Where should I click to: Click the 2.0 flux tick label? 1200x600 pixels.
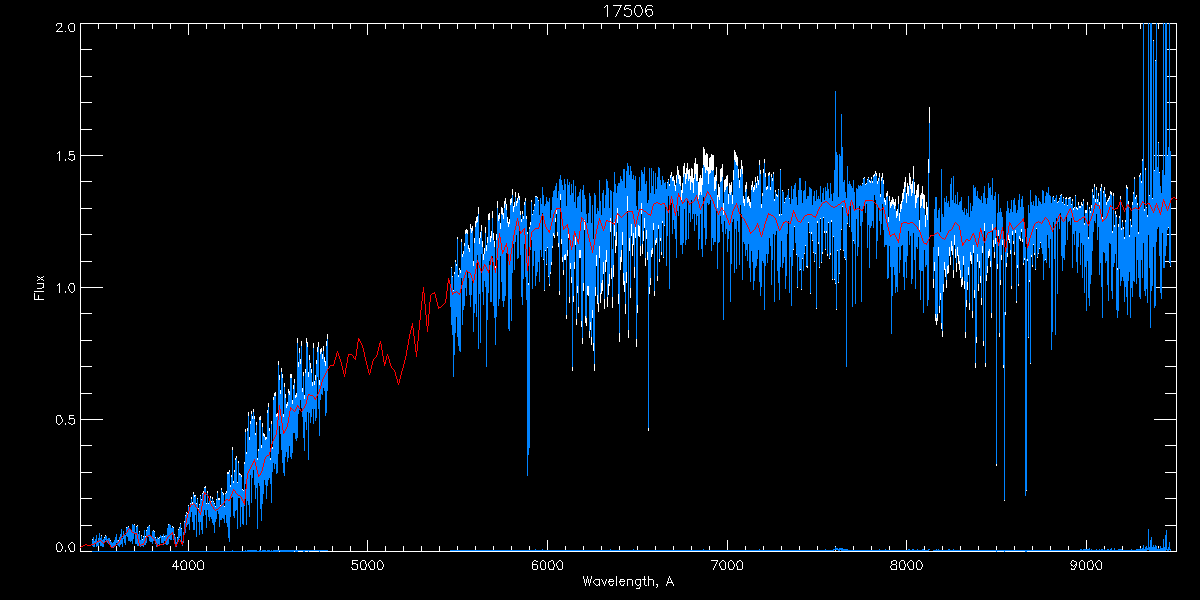click(x=62, y=27)
